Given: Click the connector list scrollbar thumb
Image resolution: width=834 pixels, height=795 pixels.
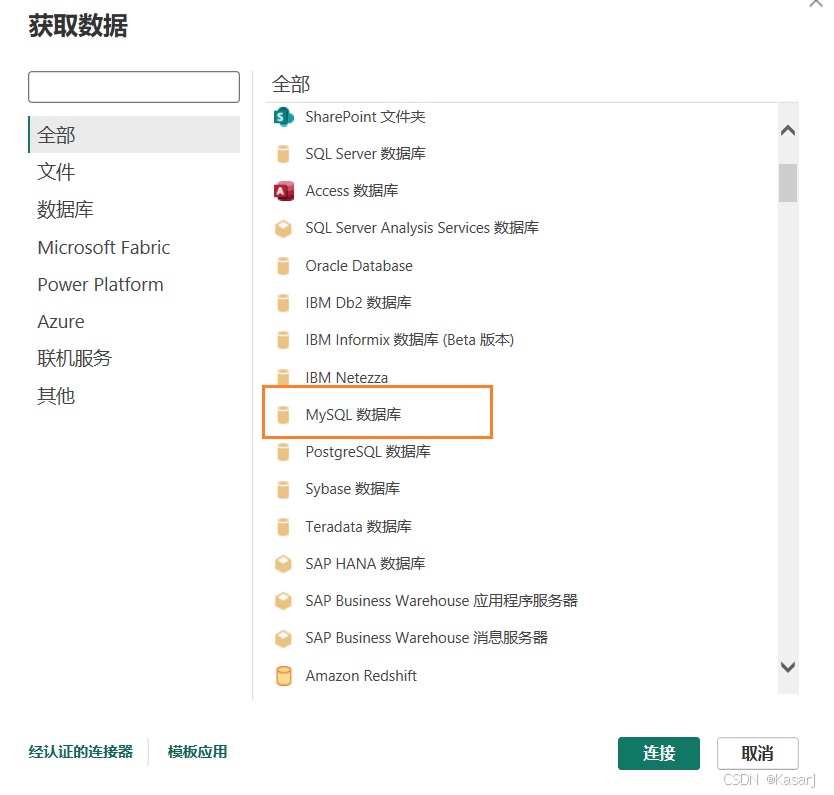Looking at the screenshot, I should click(x=788, y=183).
